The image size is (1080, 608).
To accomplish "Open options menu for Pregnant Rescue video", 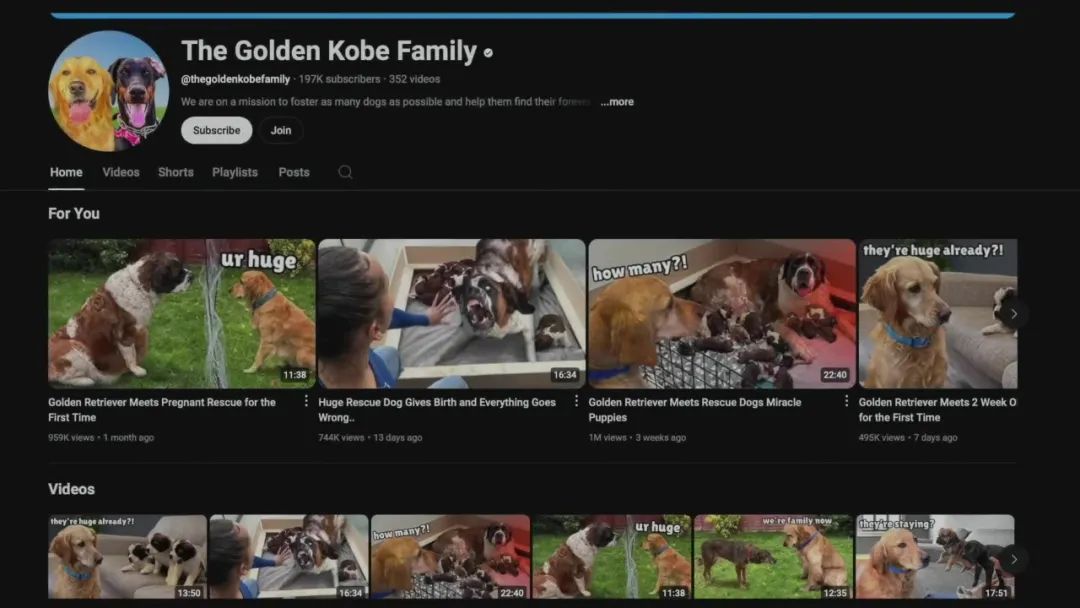I will pyautogui.click(x=306, y=401).
